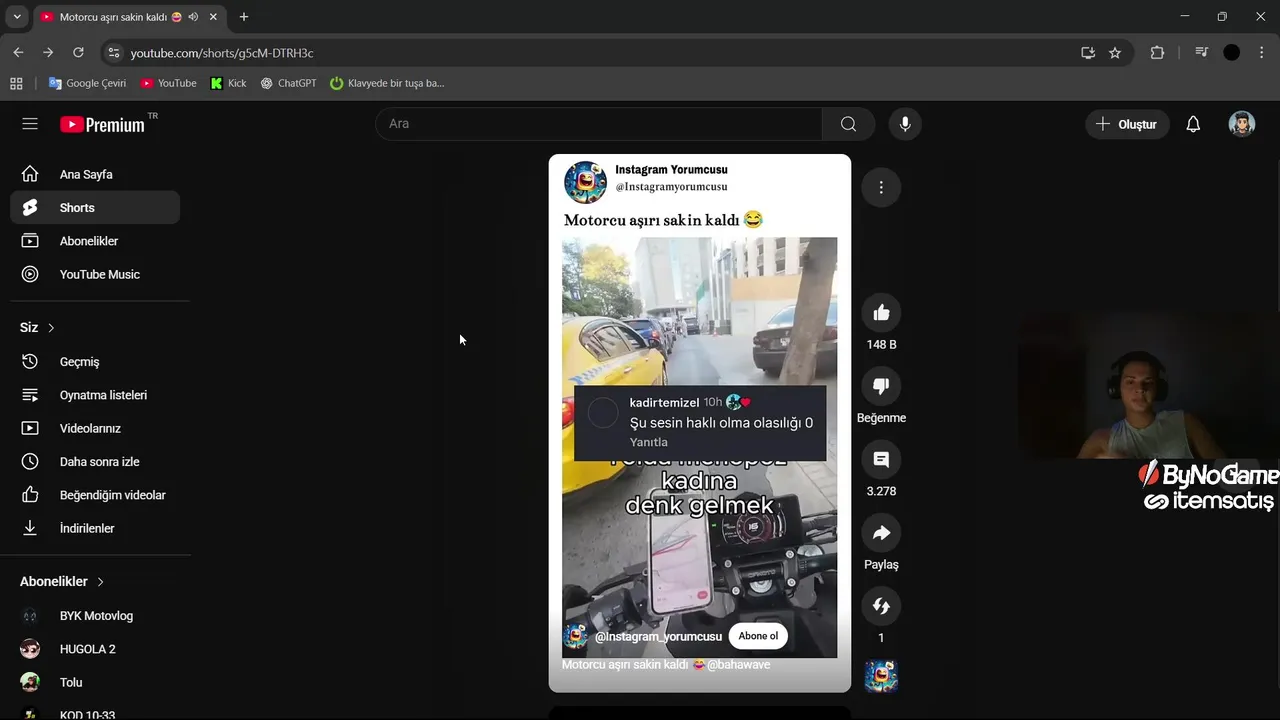The height and width of the screenshot is (720, 1280).
Task: Close the Motorcu aşırı sakin kaldı tab
Action: pos(213,17)
